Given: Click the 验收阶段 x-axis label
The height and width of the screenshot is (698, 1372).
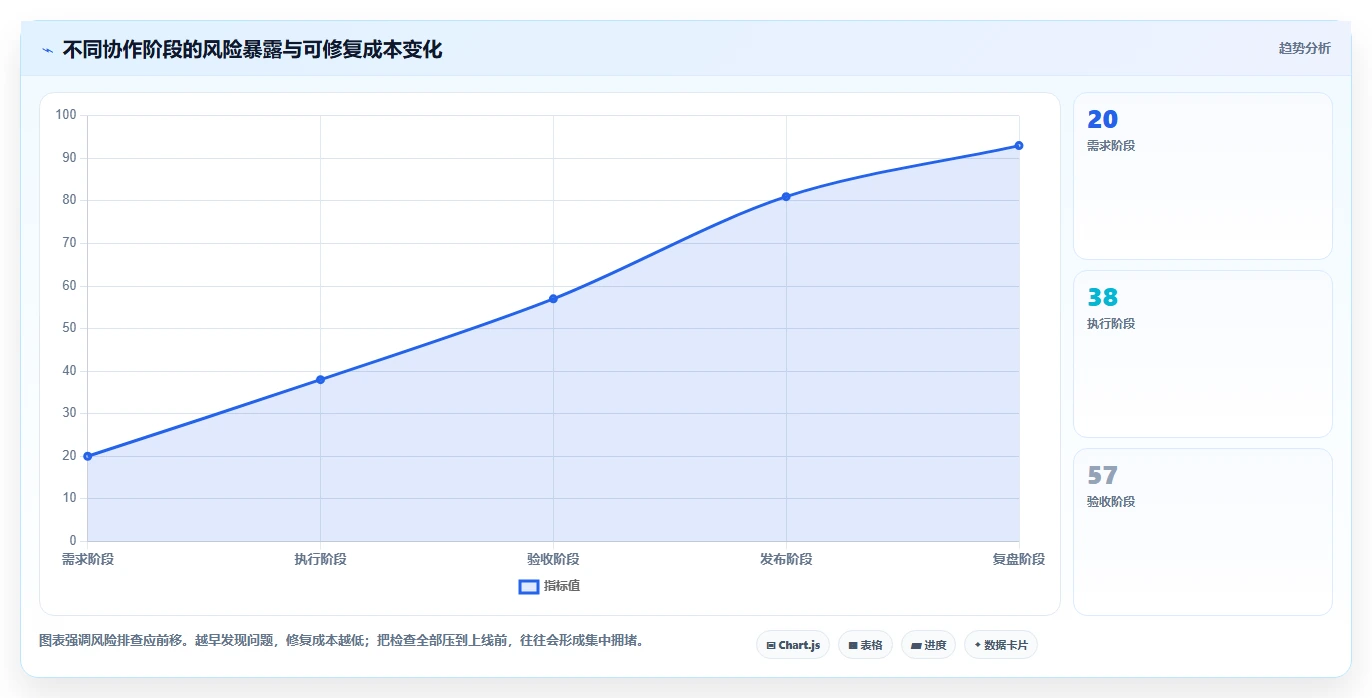Looking at the screenshot, I should tap(553, 559).
